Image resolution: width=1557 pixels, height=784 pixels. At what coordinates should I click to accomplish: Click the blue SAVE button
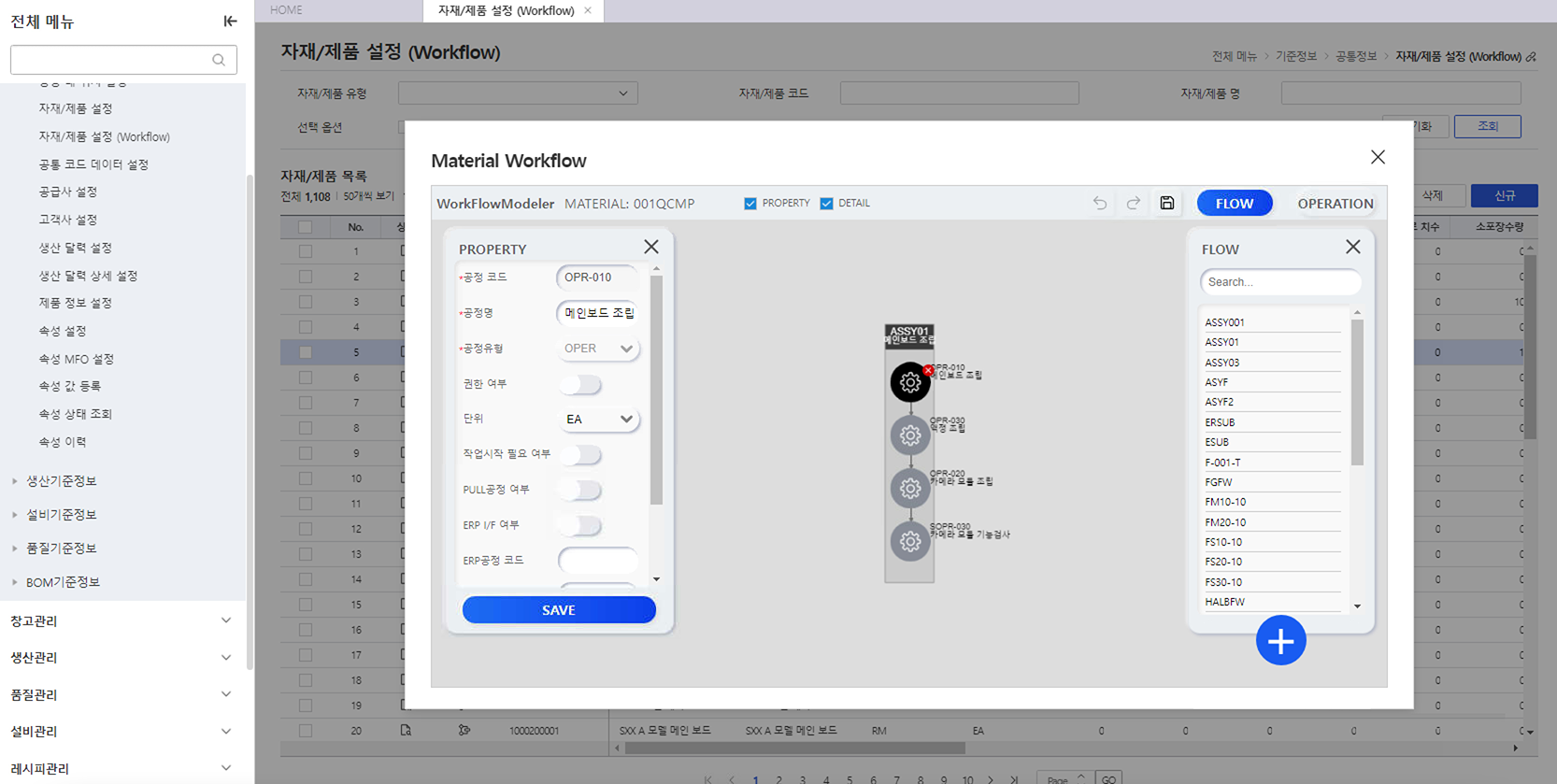pyautogui.click(x=559, y=610)
